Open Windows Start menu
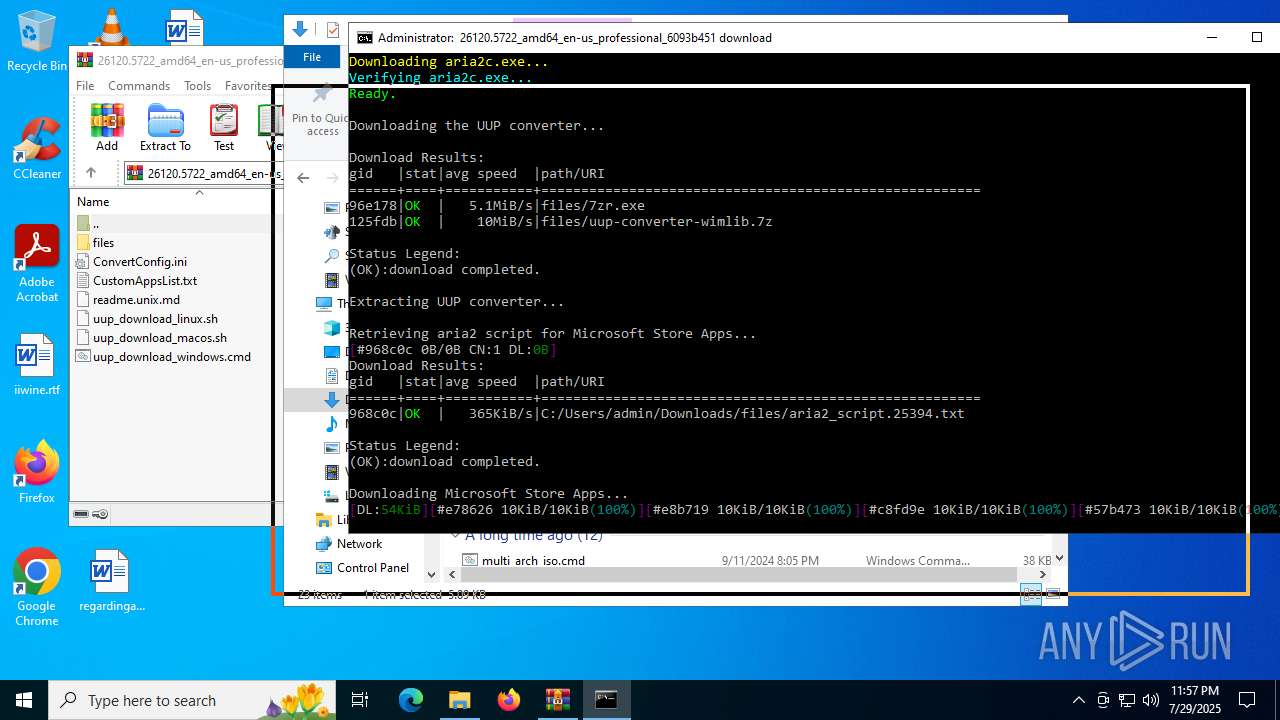This screenshot has height=720, width=1280. 24,700
